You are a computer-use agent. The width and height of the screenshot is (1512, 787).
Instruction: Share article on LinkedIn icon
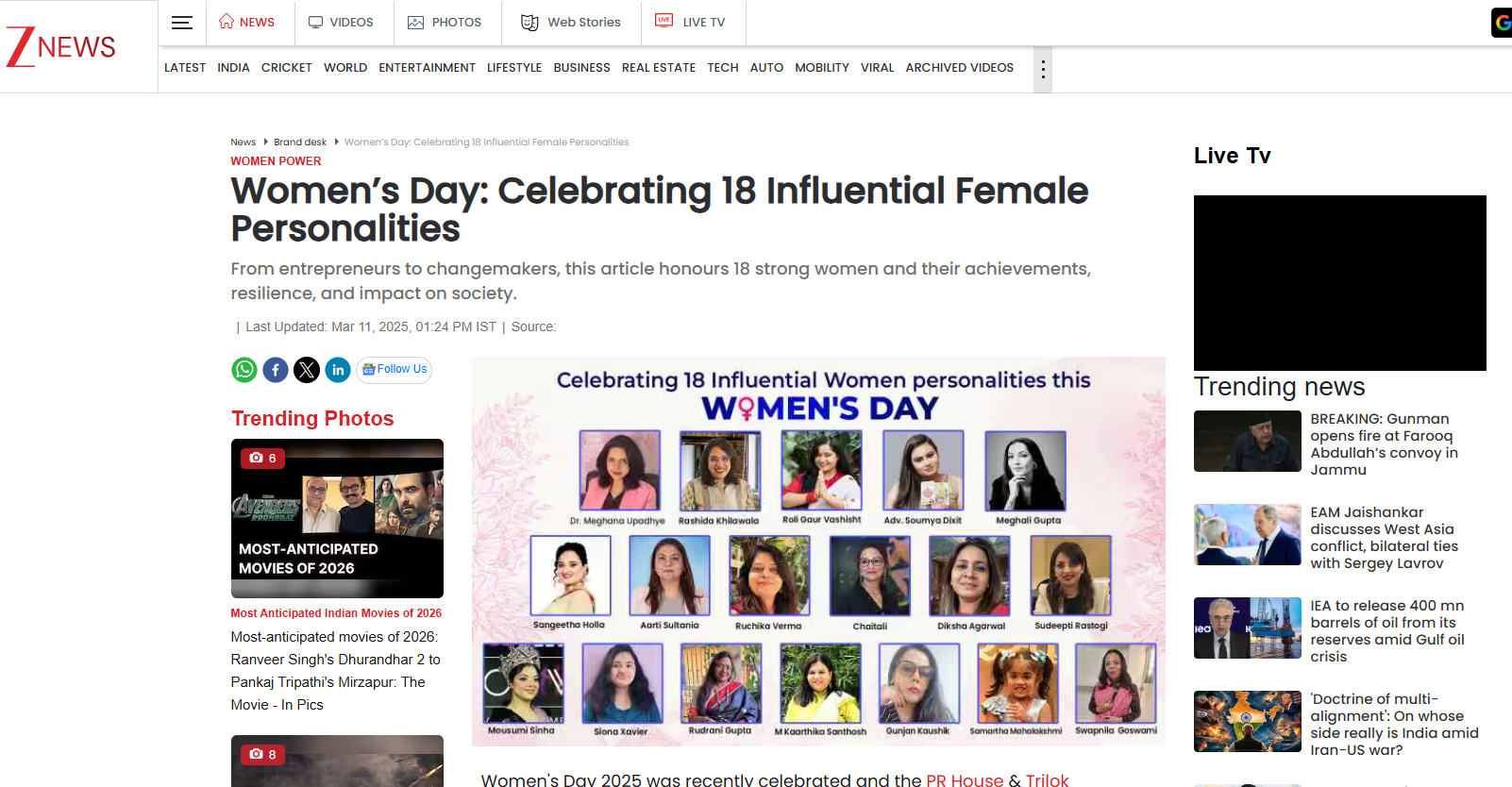point(338,370)
